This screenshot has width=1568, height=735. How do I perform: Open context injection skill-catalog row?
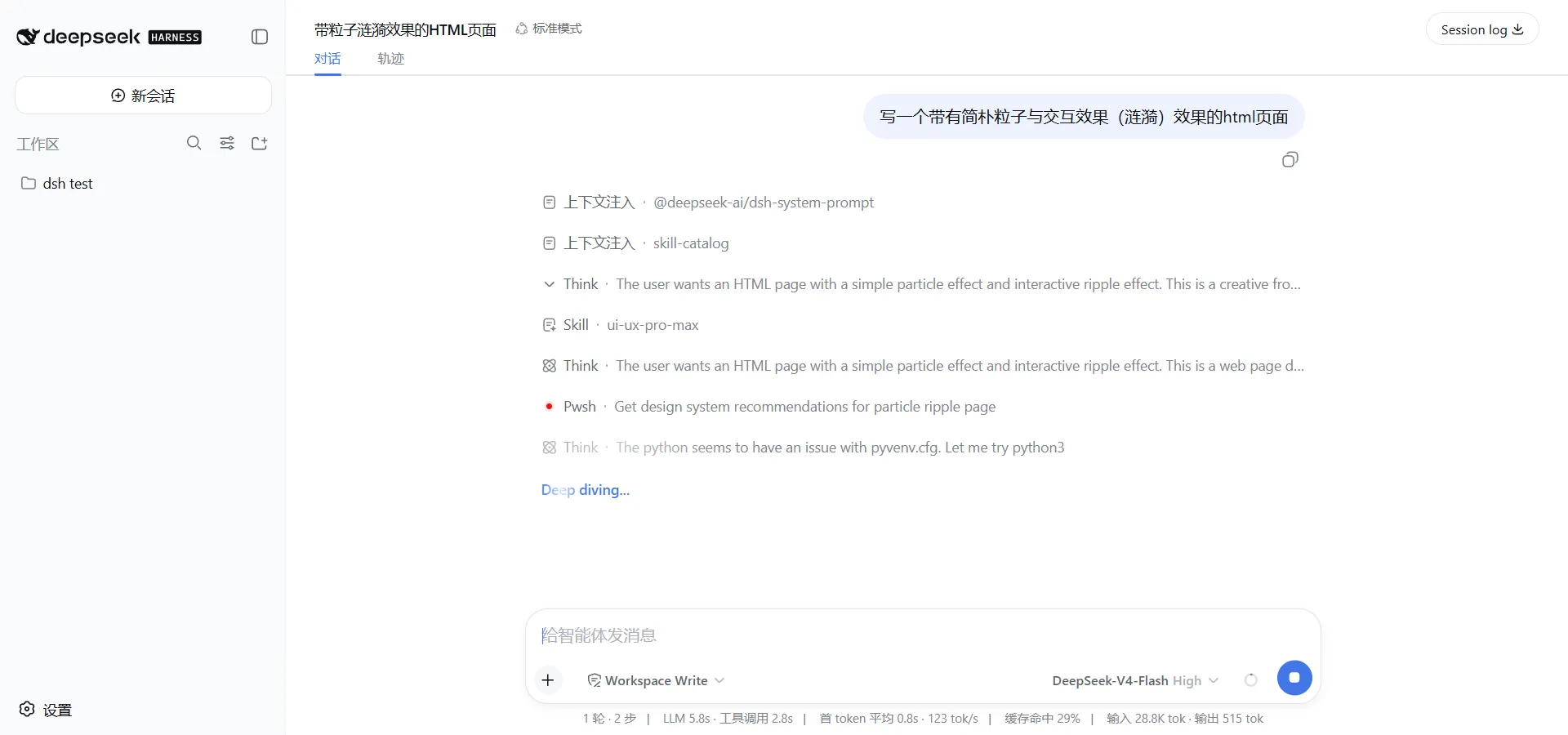coord(636,243)
